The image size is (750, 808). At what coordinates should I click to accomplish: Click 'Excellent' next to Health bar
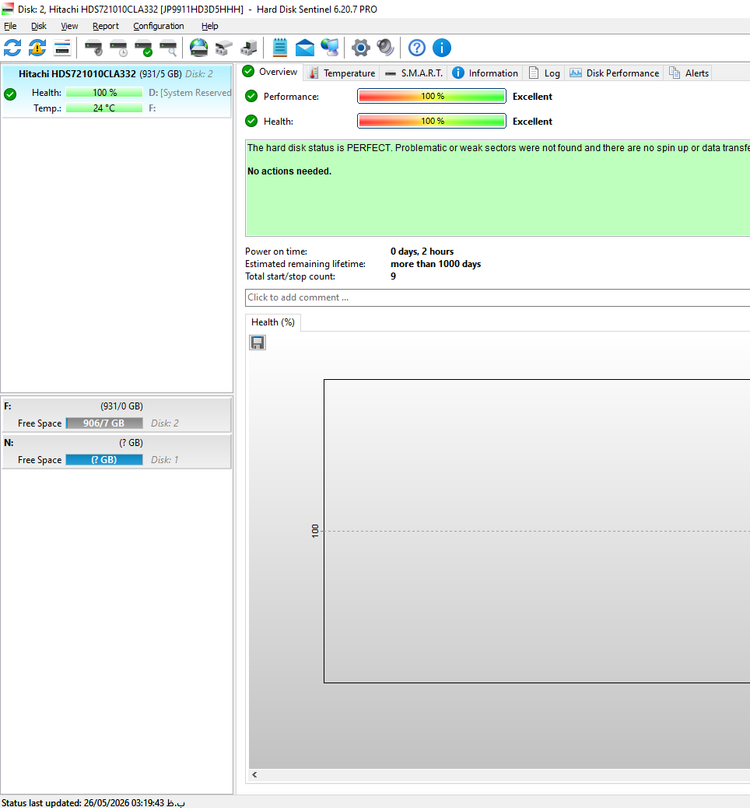[x=532, y=121]
